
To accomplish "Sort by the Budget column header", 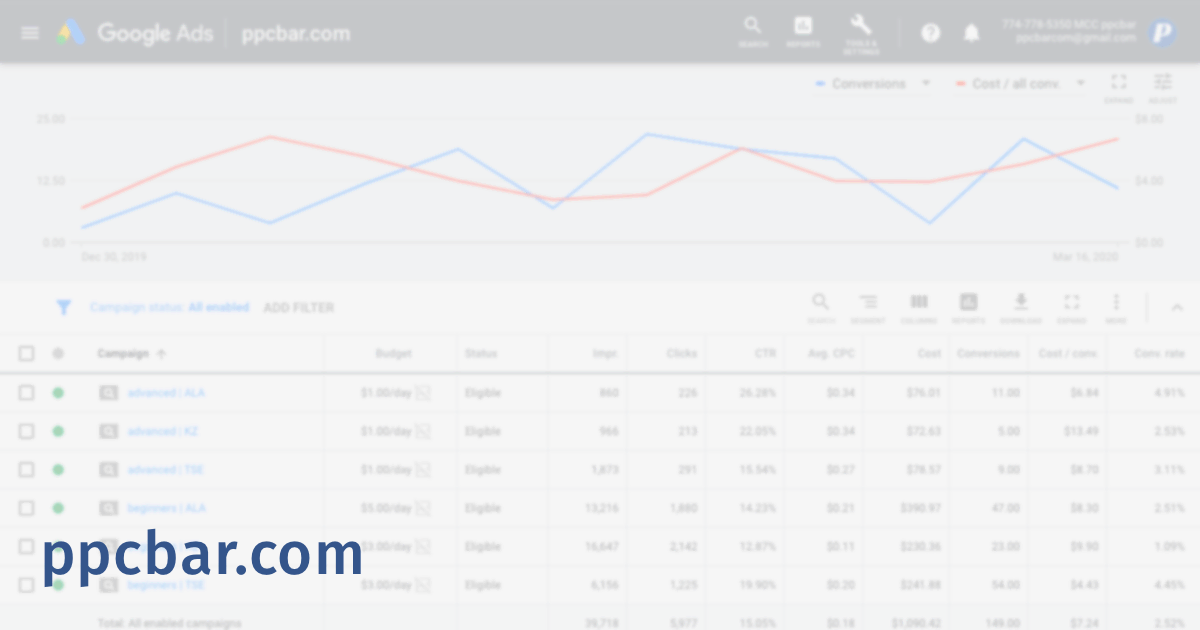I will (x=393, y=353).
